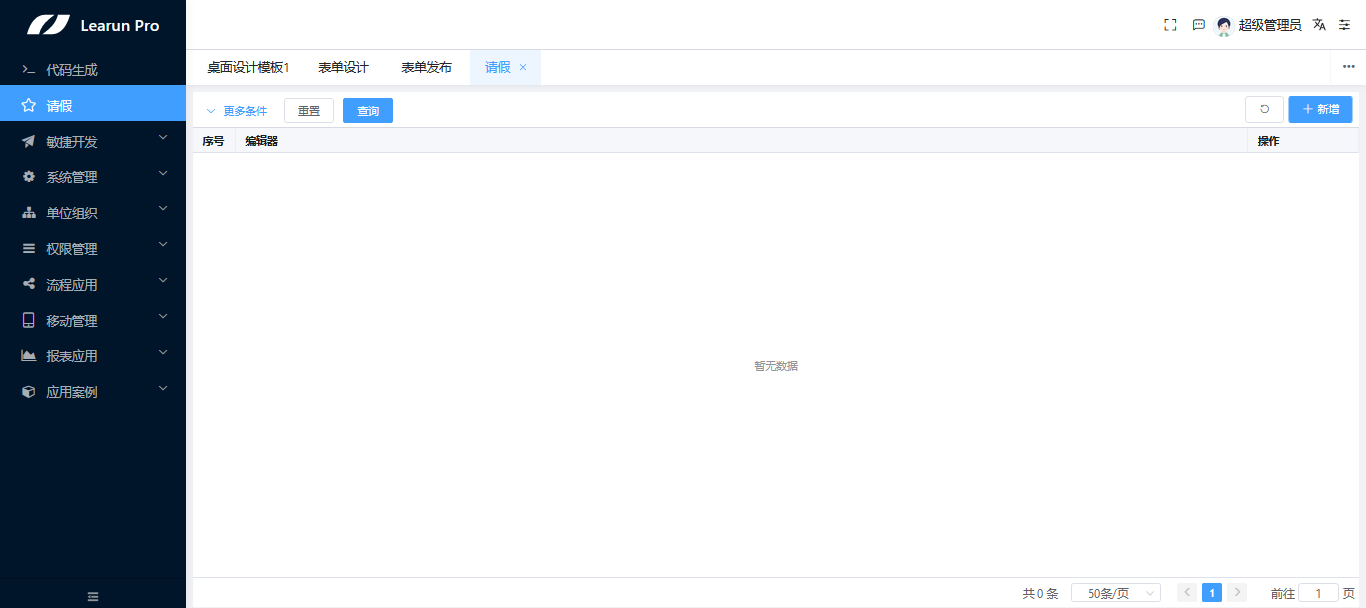Click the gear icon for 系统管理
Viewport: 1366px width, 608px height.
click(x=29, y=177)
